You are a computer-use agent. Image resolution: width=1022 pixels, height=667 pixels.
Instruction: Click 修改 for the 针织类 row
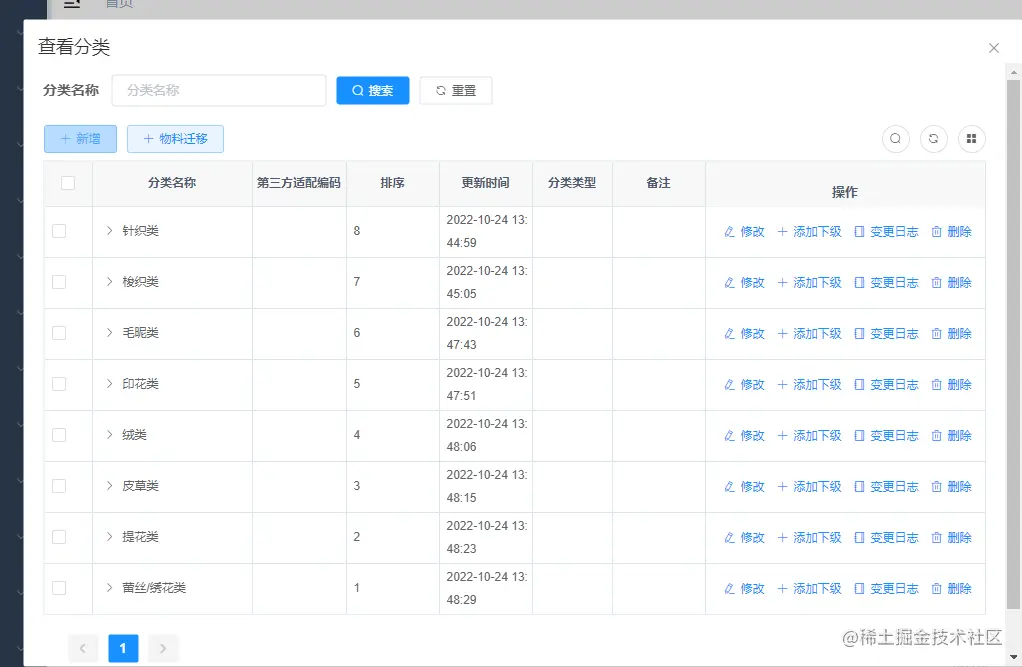point(744,231)
